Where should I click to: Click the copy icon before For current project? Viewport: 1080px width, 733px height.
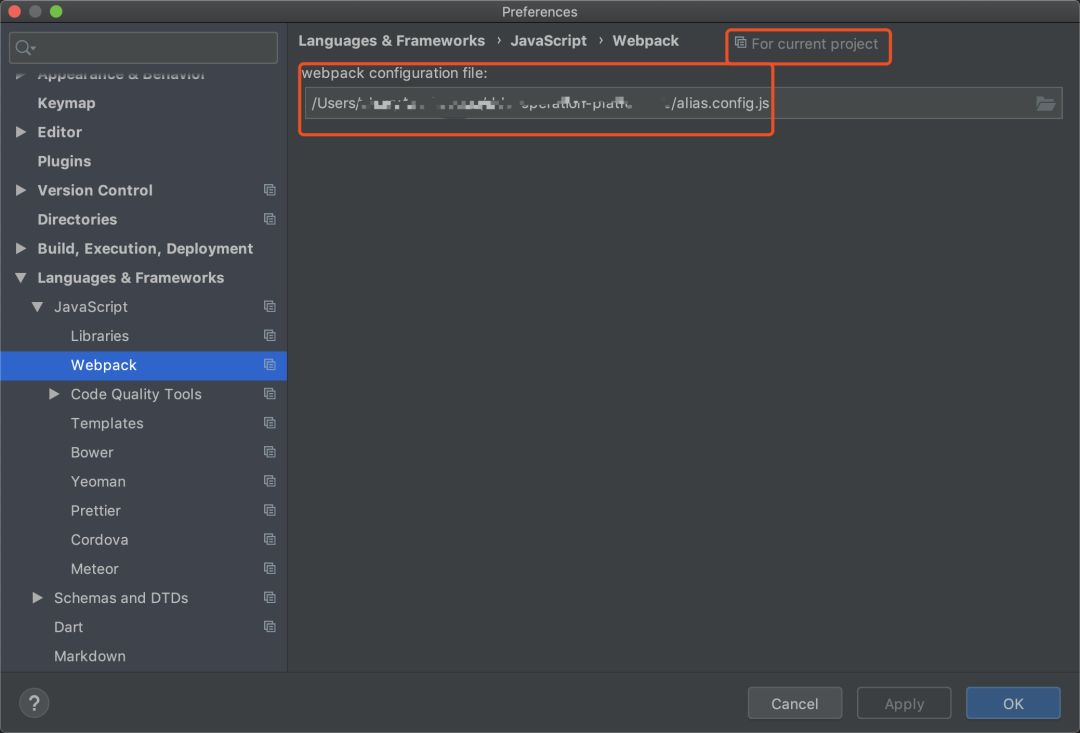[740, 43]
